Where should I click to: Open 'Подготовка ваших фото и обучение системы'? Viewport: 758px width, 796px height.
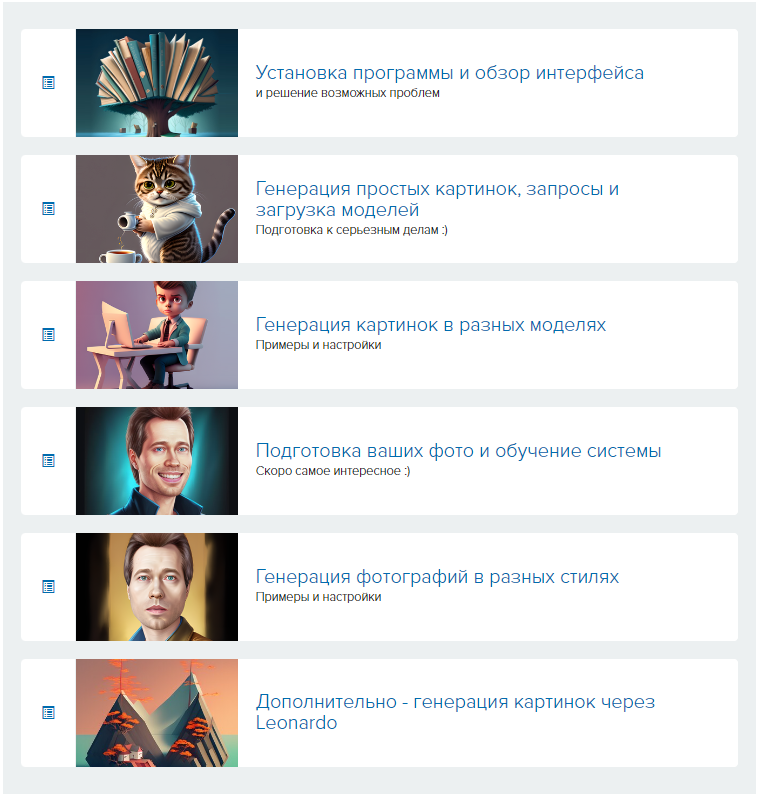458,450
